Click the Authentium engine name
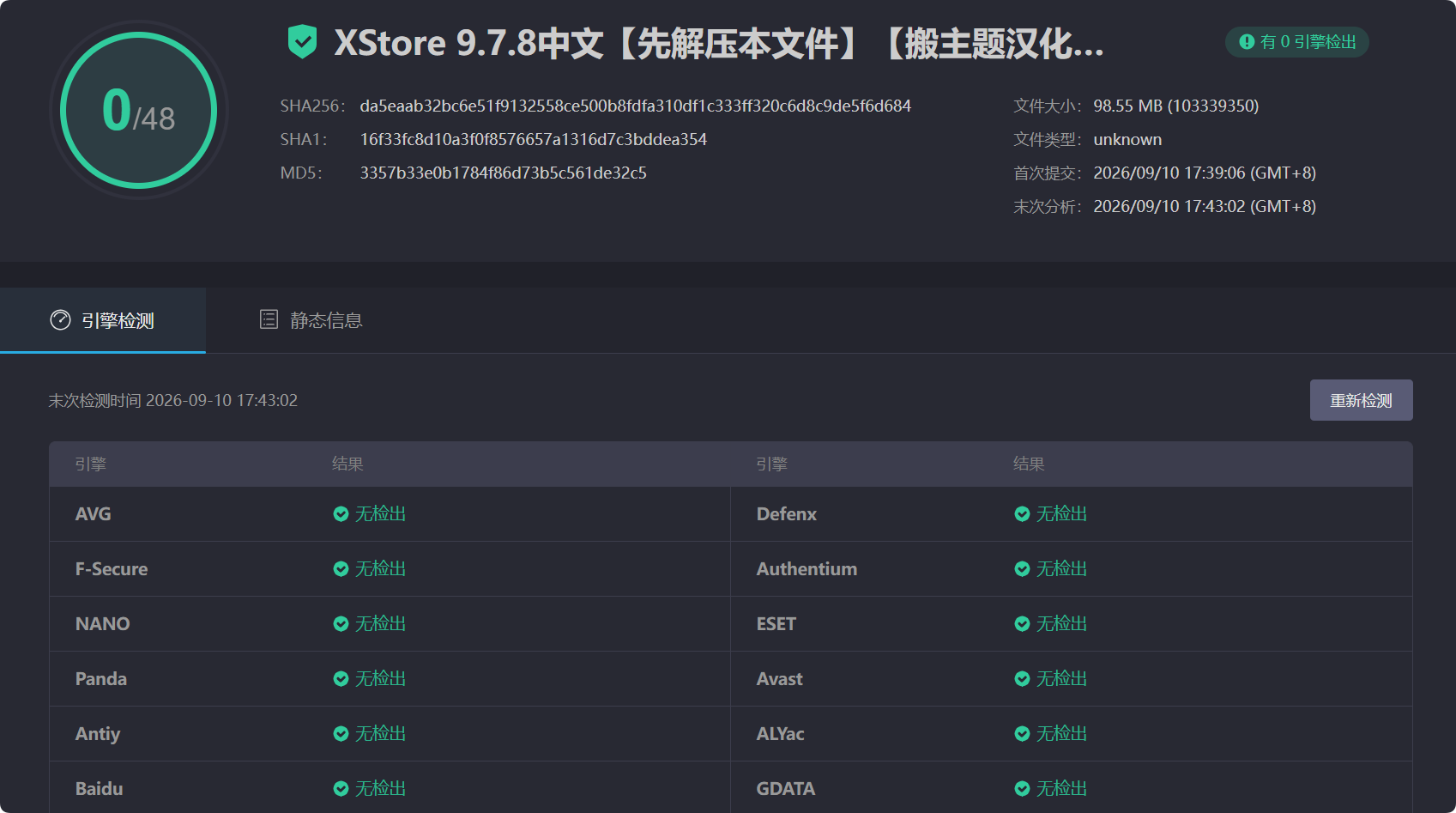Image resolution: width=1456 pixels, height=813 pixels. click(807, 569)
